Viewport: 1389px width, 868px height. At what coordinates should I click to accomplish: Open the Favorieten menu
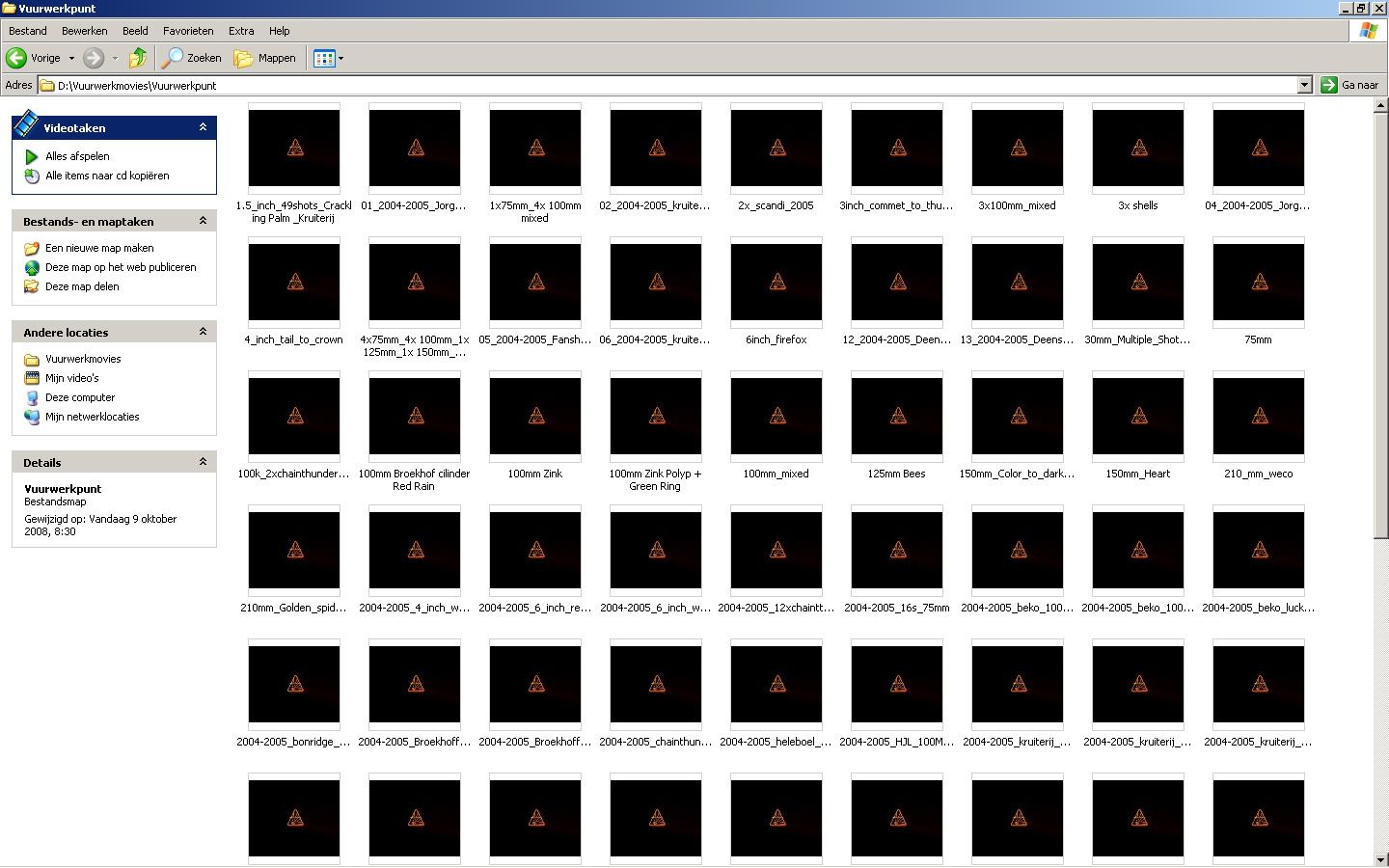[x=188, y=31]
